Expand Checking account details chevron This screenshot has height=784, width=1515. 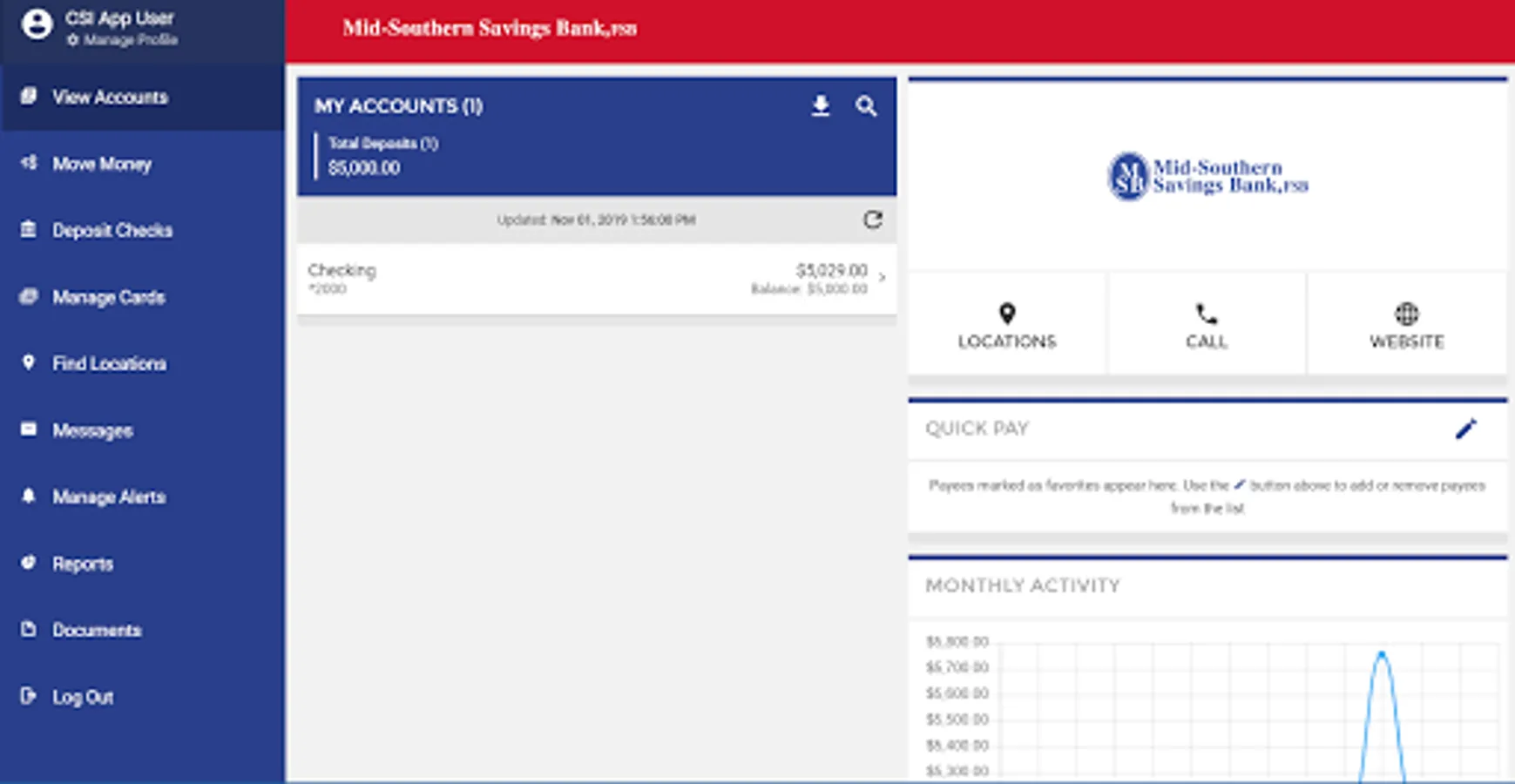883,278
